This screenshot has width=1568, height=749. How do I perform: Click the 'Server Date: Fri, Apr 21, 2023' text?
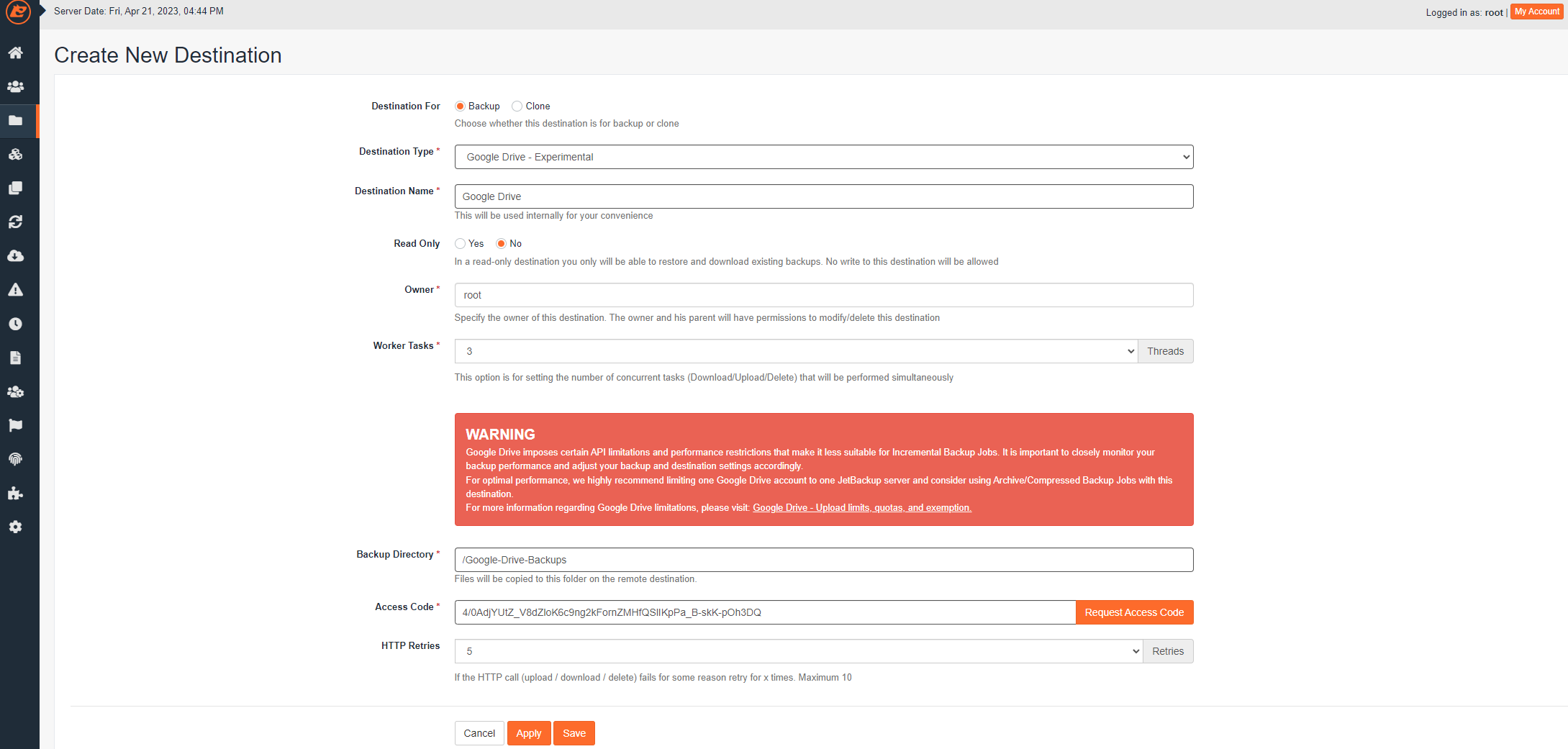point(139,12)
